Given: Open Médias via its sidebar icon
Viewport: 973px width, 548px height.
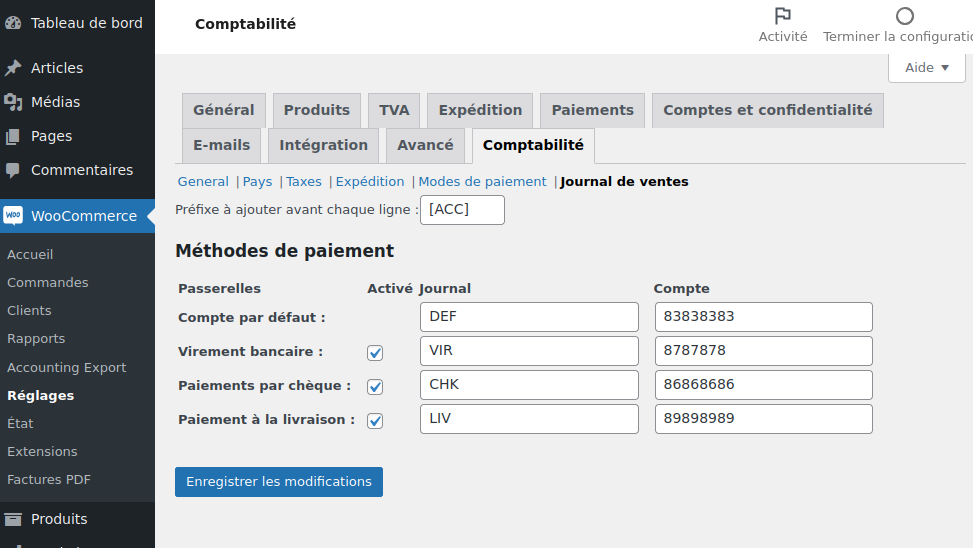Looking at the screenshot, I should (x=13, y=102).
